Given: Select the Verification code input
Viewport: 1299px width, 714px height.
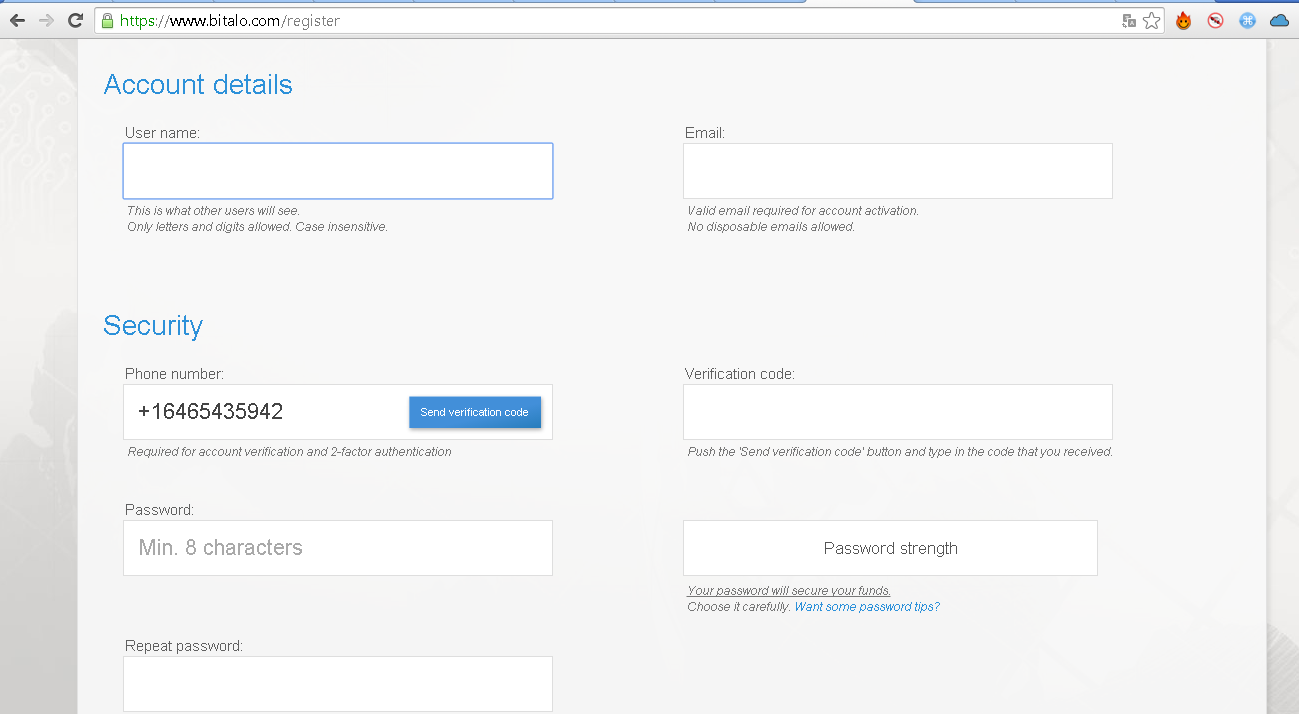Looking at the screenshot, I should click(897, 412).
